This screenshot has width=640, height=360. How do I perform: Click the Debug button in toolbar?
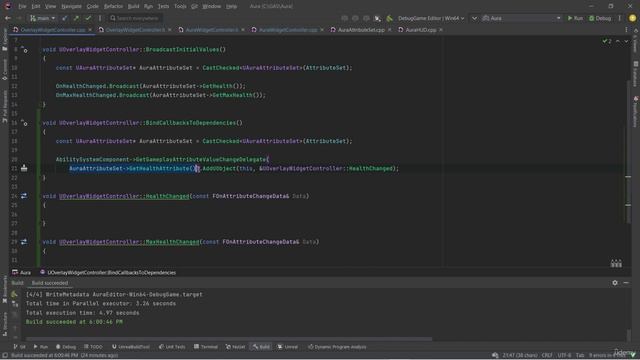pyautogui.click(x=600, y=18)
